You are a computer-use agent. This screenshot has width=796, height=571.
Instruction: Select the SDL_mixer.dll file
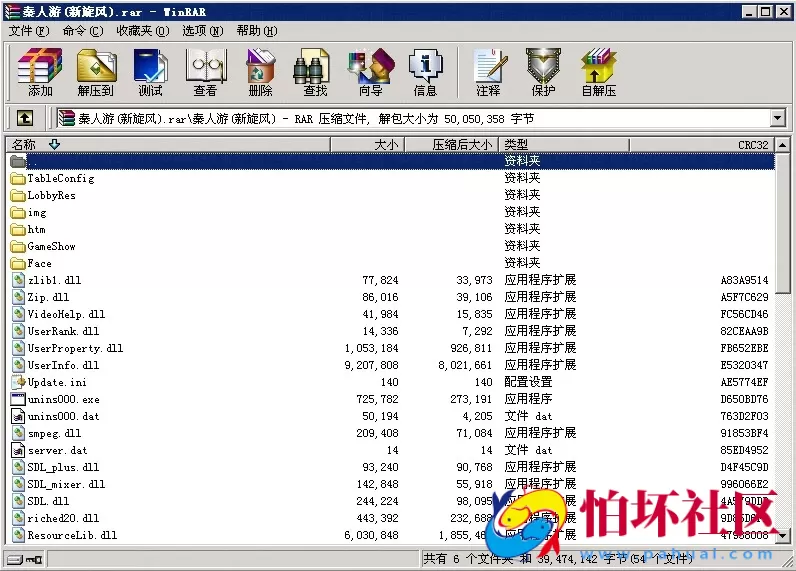58,484
